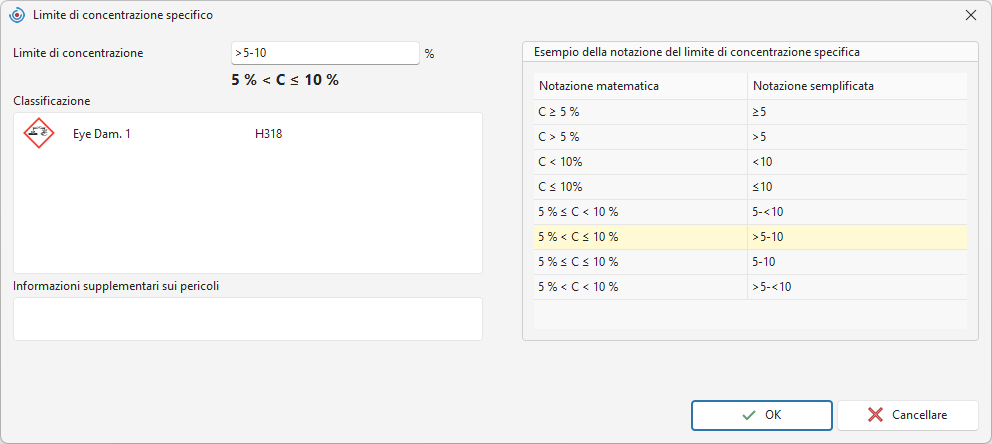Choose the C < 10% example row
The width and height of the screenshot is (992, 444).
tap(750, 162)
